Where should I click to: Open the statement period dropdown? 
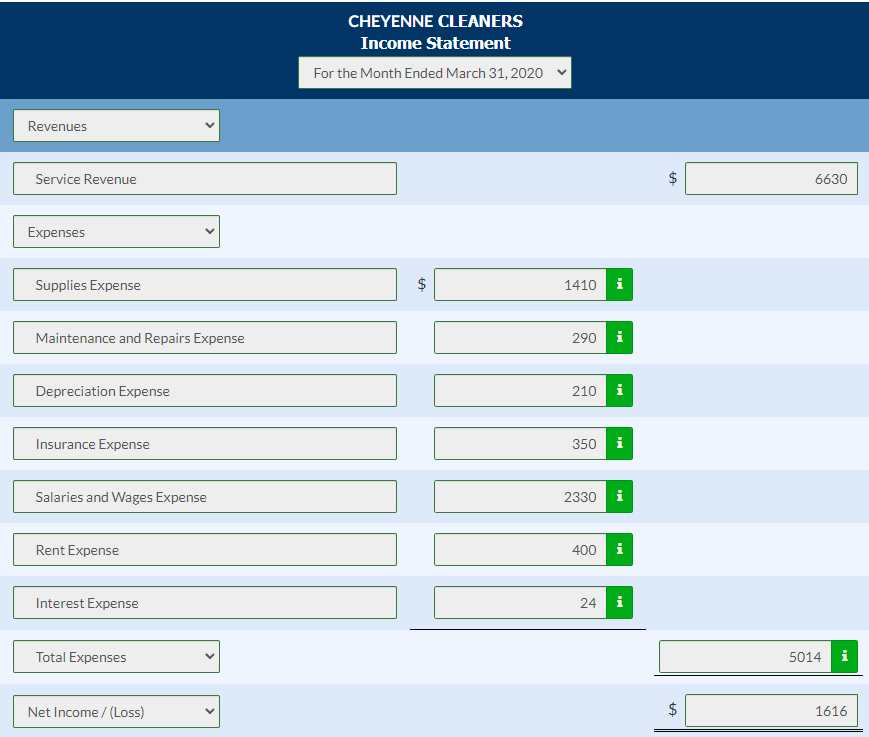pos(434,72)
